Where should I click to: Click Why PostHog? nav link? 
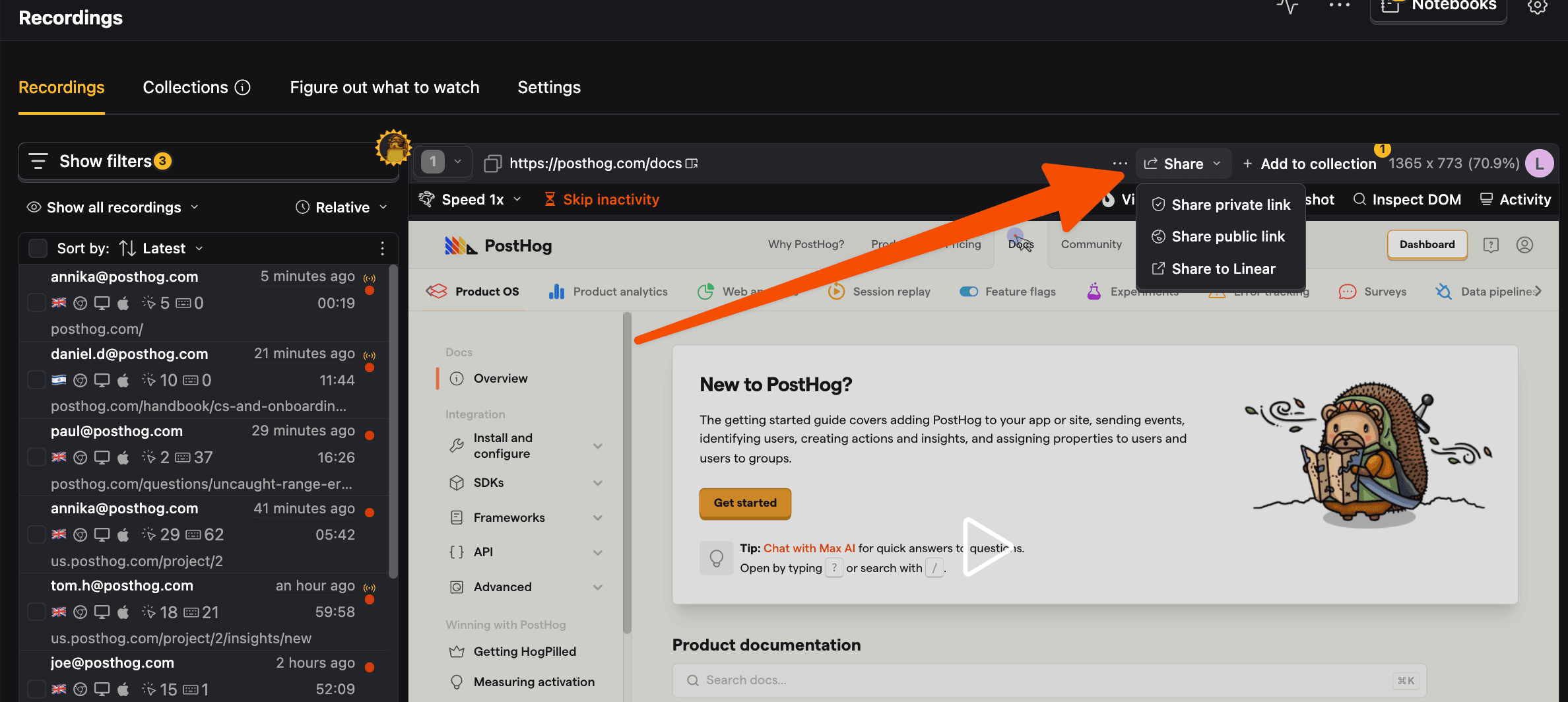tap(806, 244)
